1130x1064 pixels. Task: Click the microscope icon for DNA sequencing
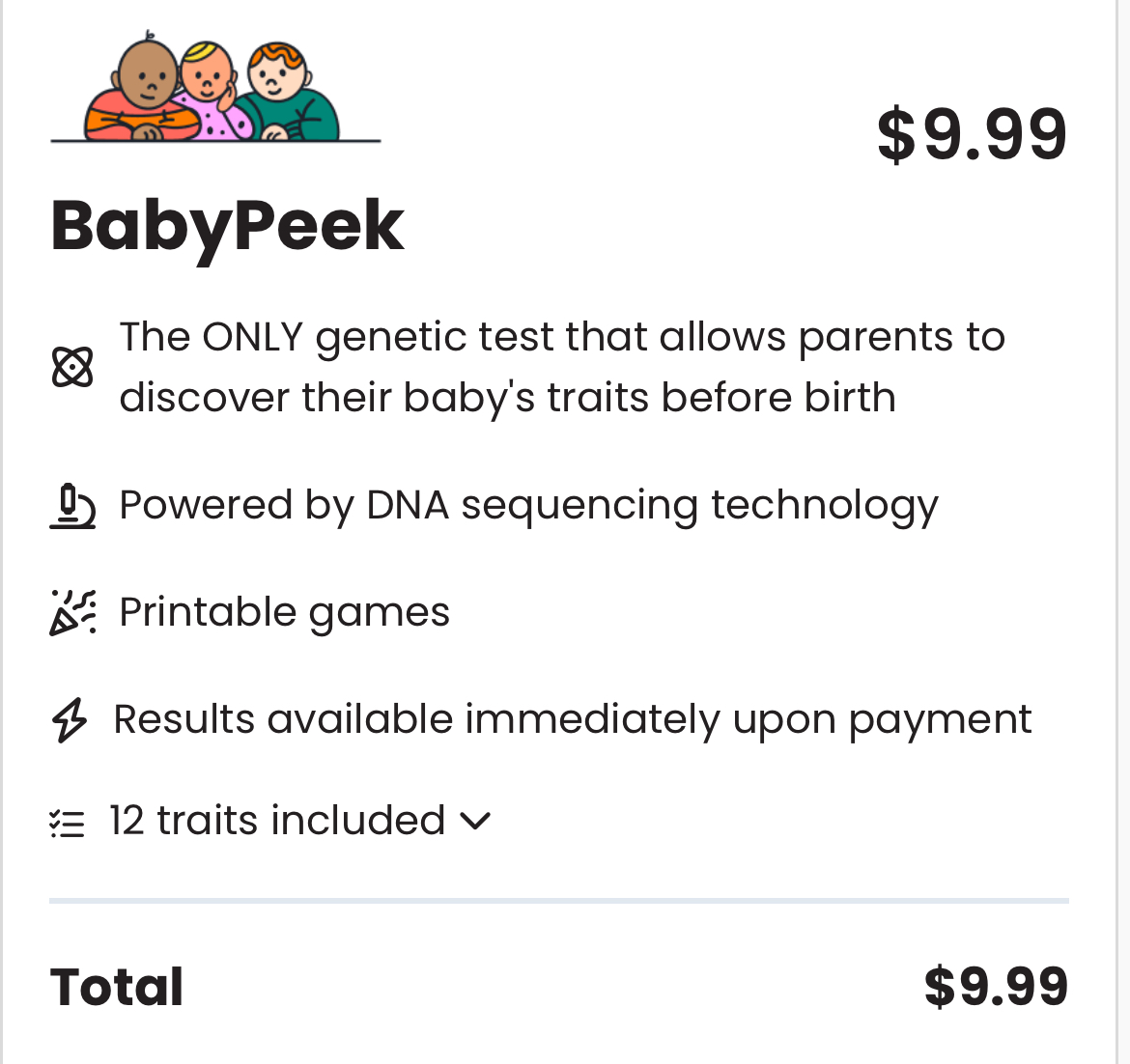pos(72,507)
